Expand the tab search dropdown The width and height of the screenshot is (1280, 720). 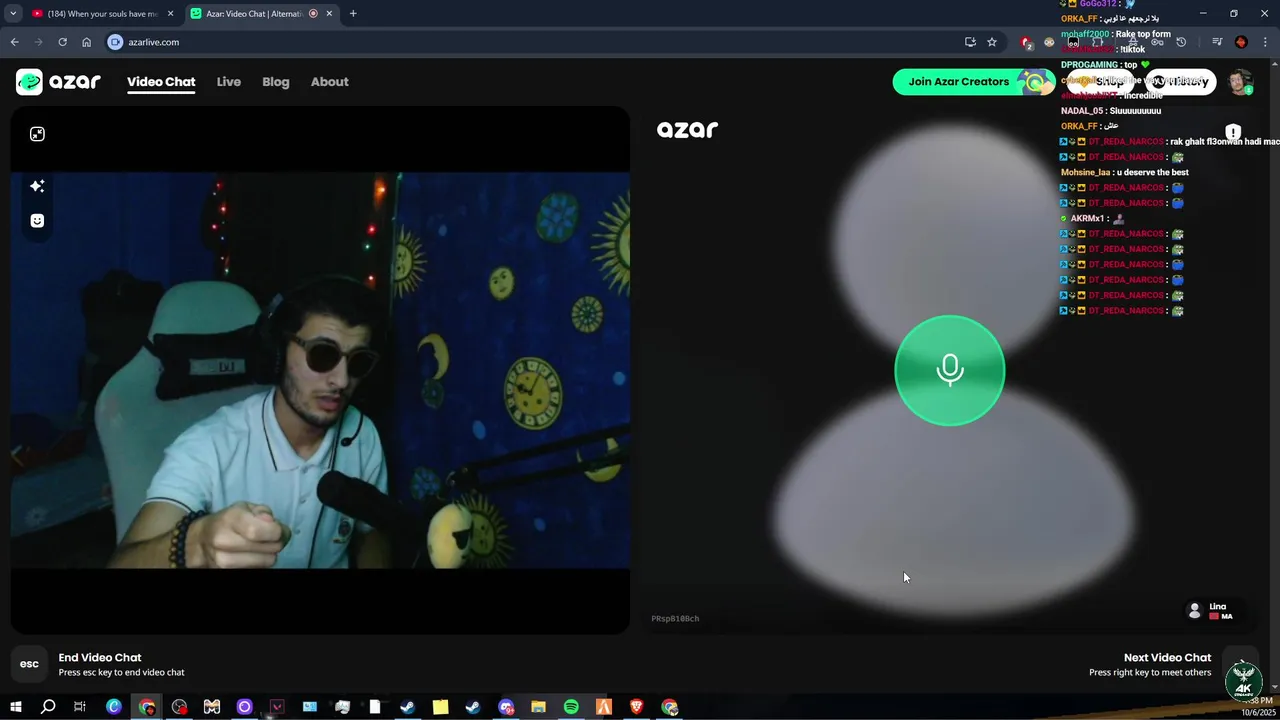(13, 14)
